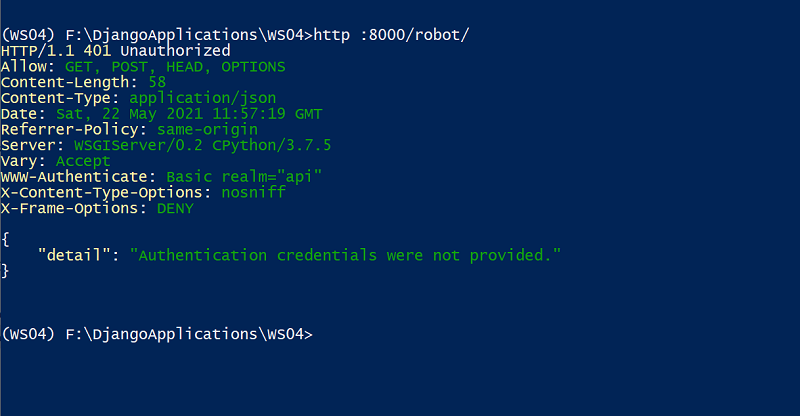Click the Date header timestamp
This screenshot has width=800, height=416.
click(x=189, y=114)
